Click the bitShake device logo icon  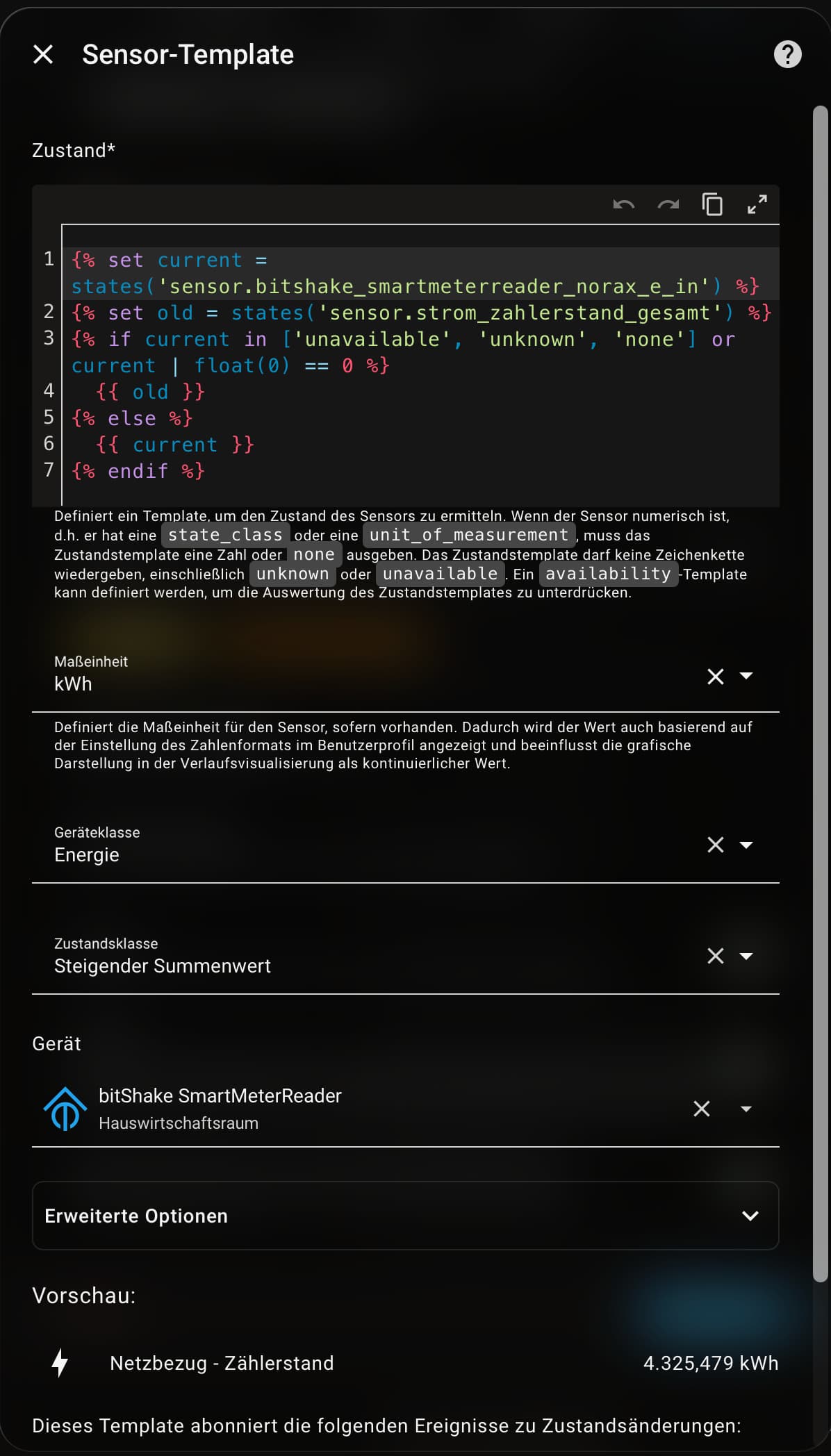pos(65,1109)
